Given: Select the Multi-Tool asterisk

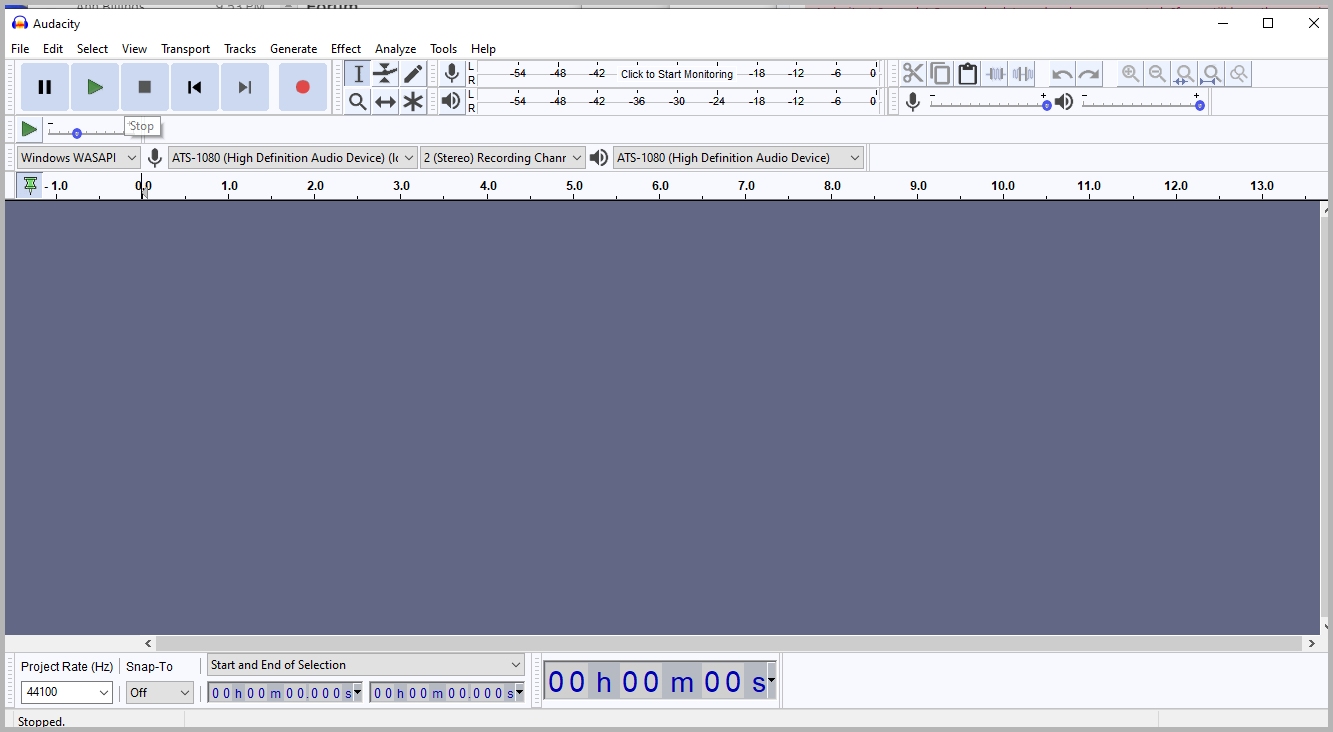Looking at the screenshot, I should (x=412, y=101).
